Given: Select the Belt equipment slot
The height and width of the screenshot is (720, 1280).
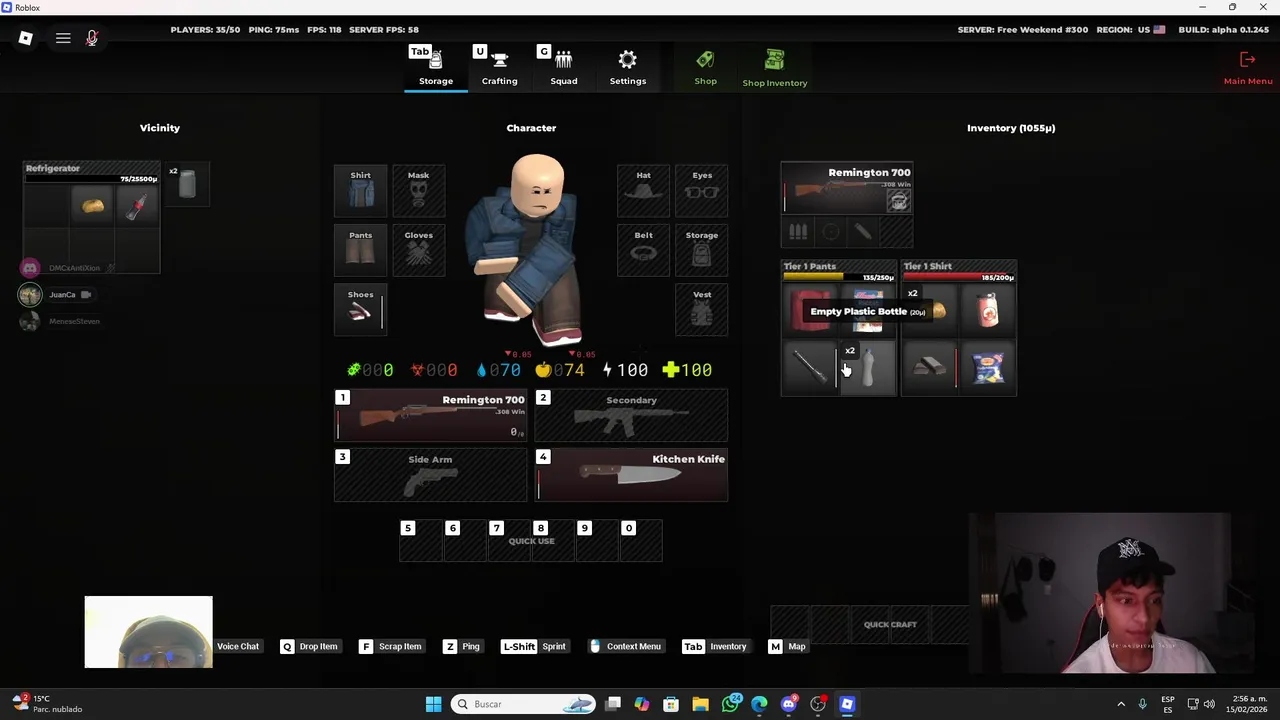Looking at the screenshot, I should click(643, 250).
